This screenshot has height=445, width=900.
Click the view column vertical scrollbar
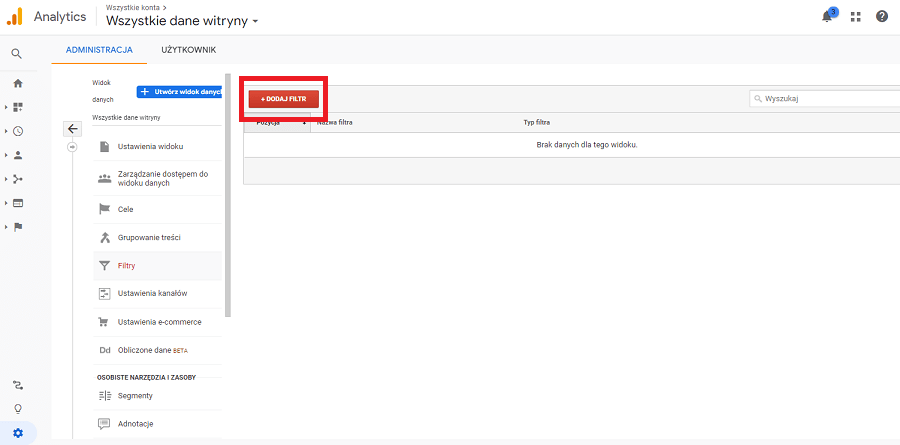[228, 195]
